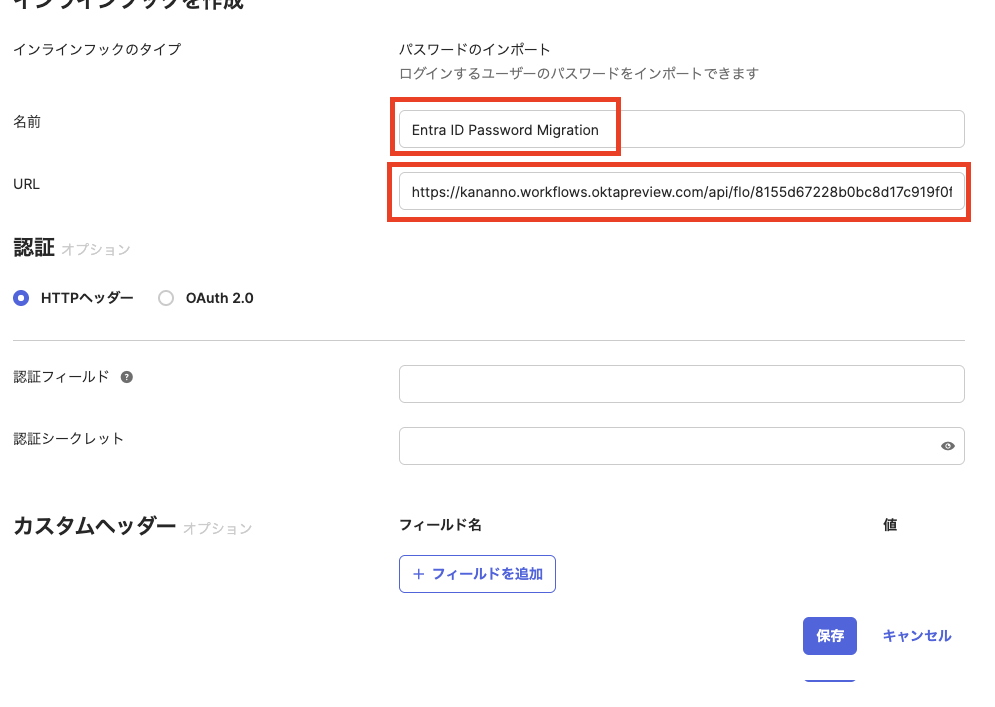Image resolution: width=995 pixels, height=707 pixels.
Task: Focus the 名前 field with Entra ID text
Action: [681, 129]
